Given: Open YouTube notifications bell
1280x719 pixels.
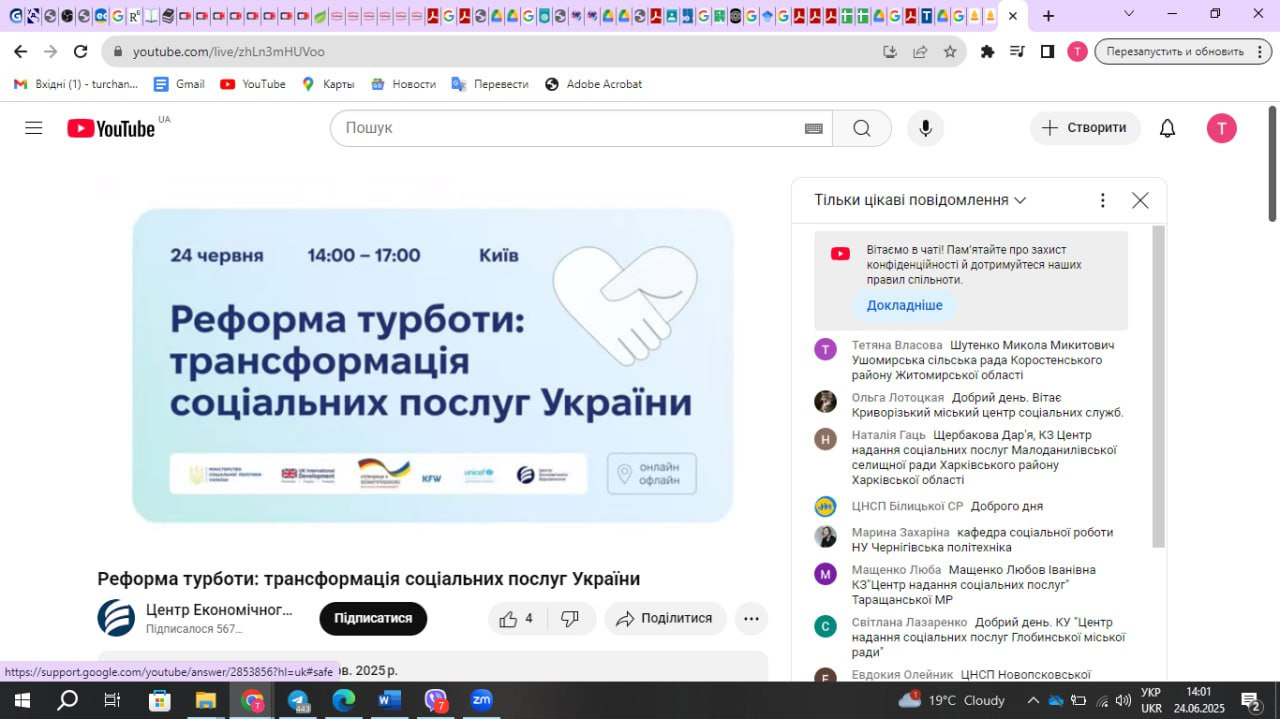Looking at the screenshot, I should pos(1167,128).
